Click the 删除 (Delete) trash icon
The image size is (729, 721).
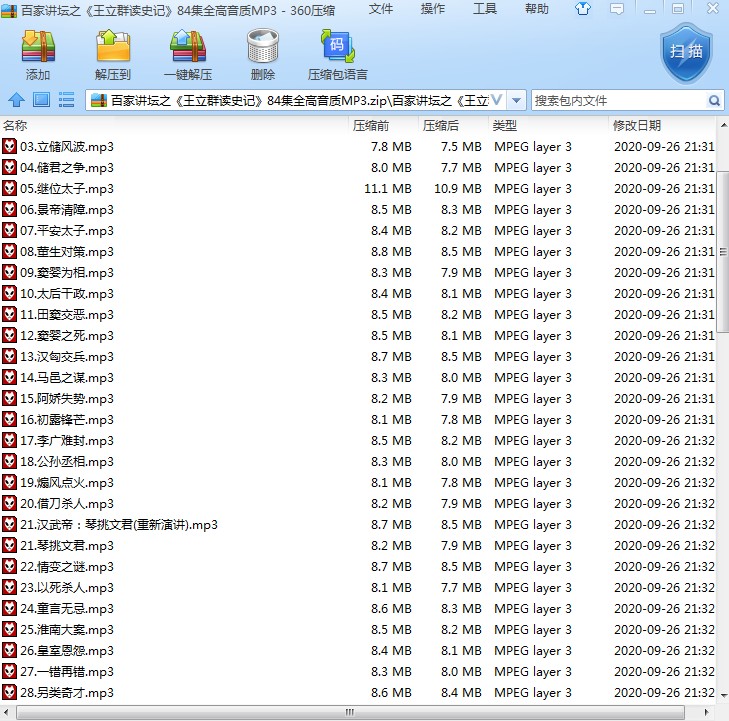[263, 54]
